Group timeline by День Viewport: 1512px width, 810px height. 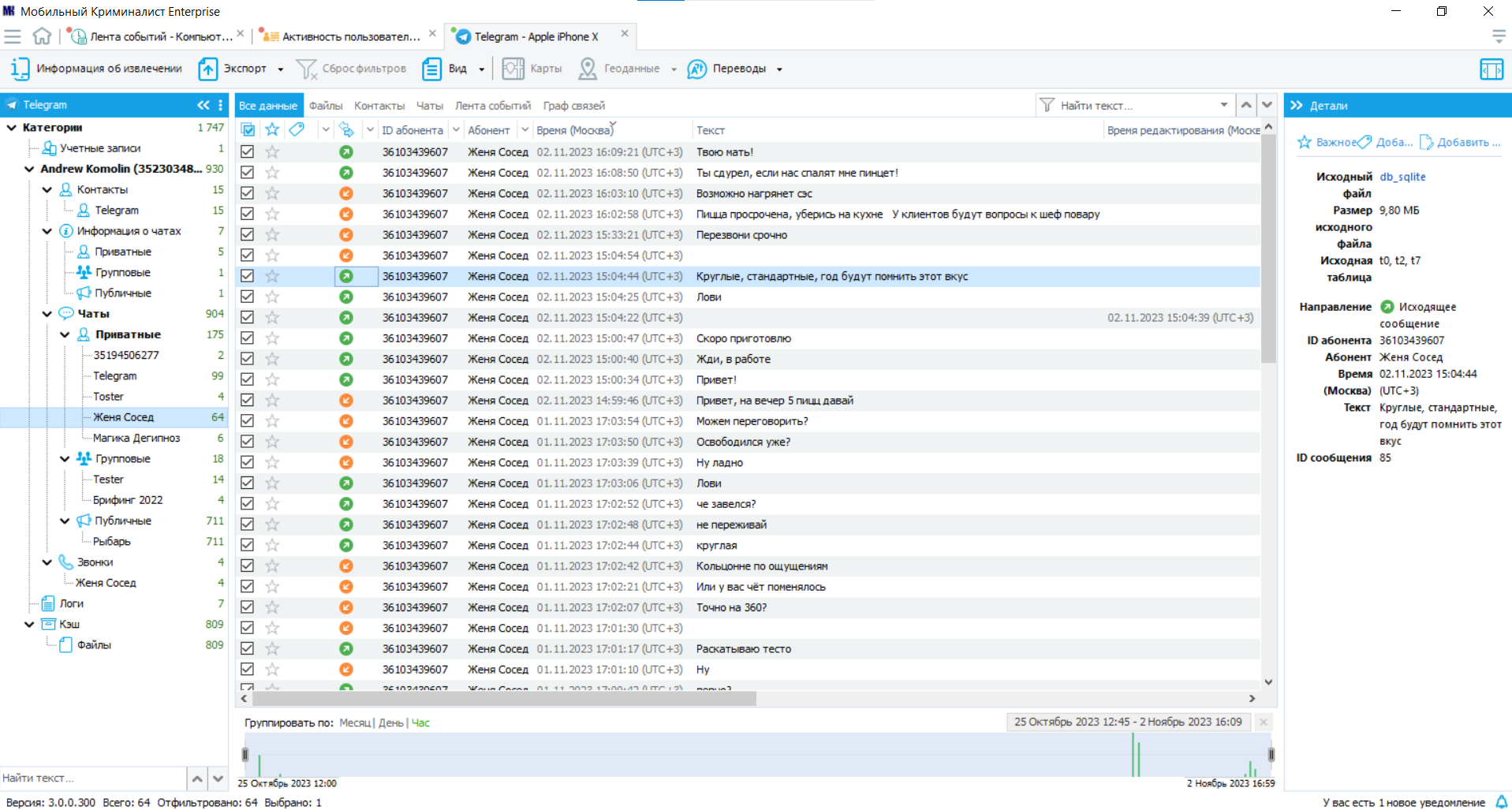(x=390, y=722)
